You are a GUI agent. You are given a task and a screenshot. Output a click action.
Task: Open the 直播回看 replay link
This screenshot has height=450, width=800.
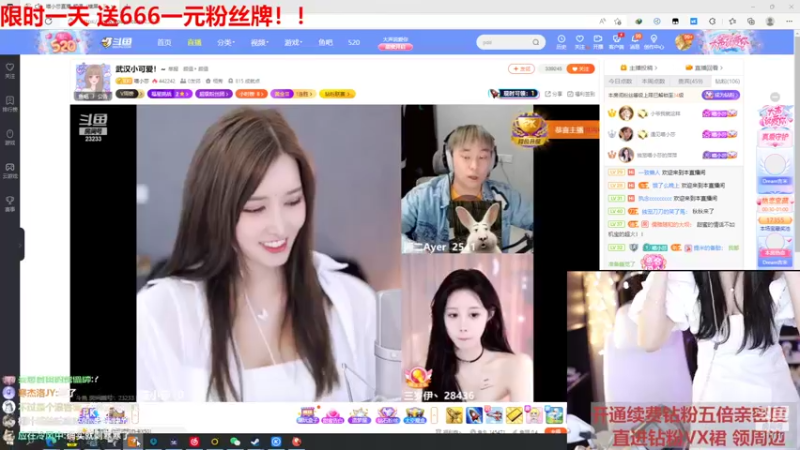click(704, 68)
